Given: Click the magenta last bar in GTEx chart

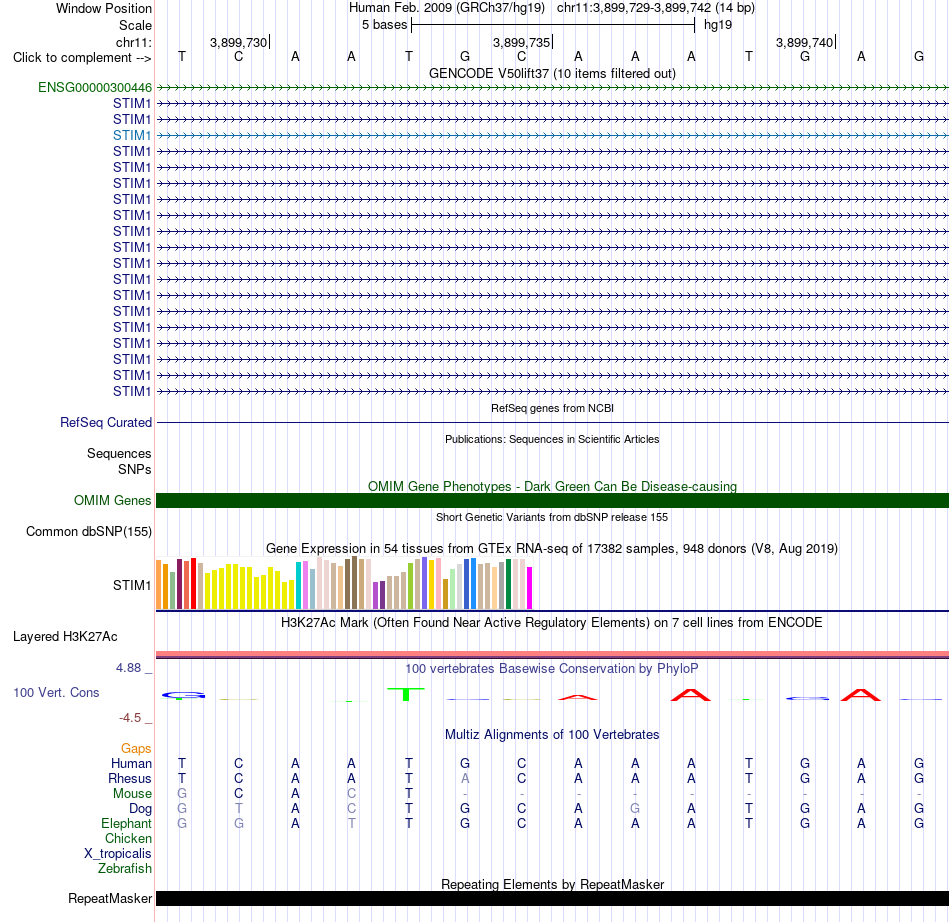Looking at the screenshot, I should click(530, 588).
